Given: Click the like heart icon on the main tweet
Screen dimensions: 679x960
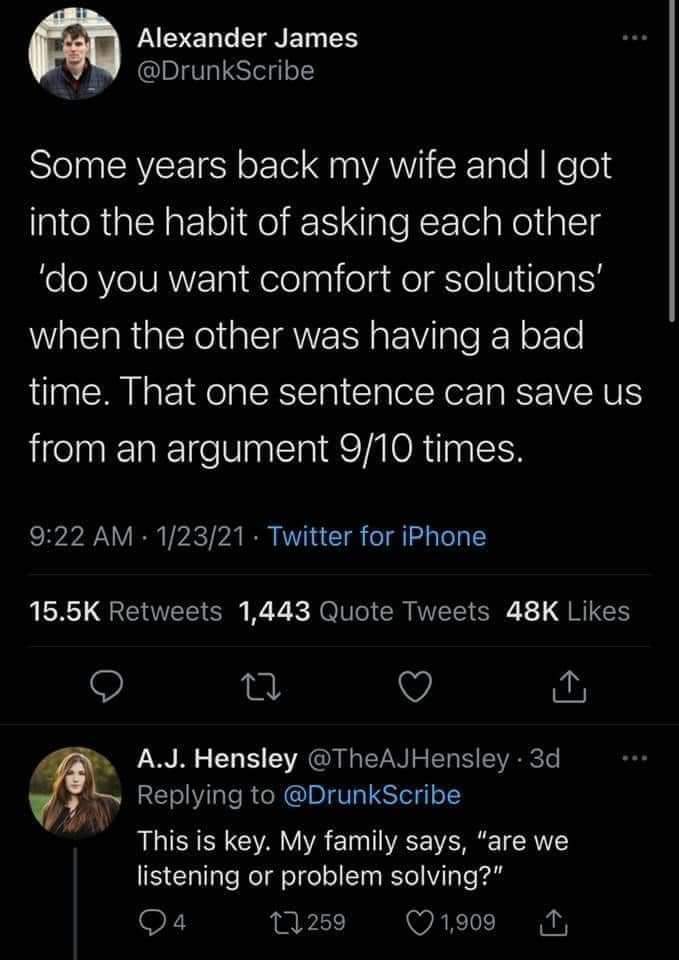Looking at the screenshot, I should coord(414,687).
